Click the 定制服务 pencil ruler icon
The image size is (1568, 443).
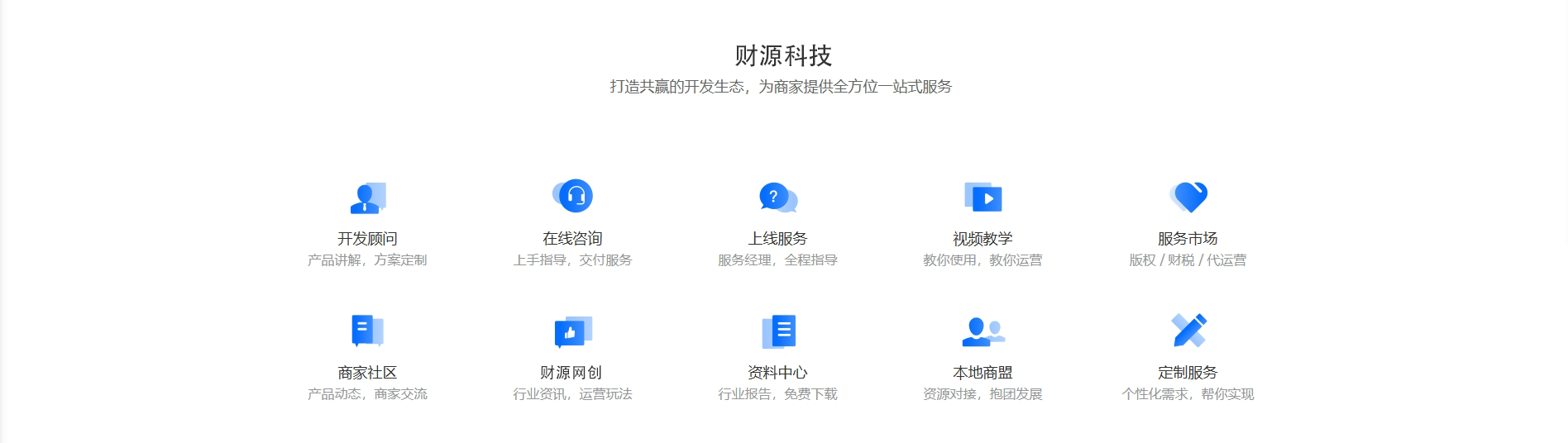[1189, 331]
